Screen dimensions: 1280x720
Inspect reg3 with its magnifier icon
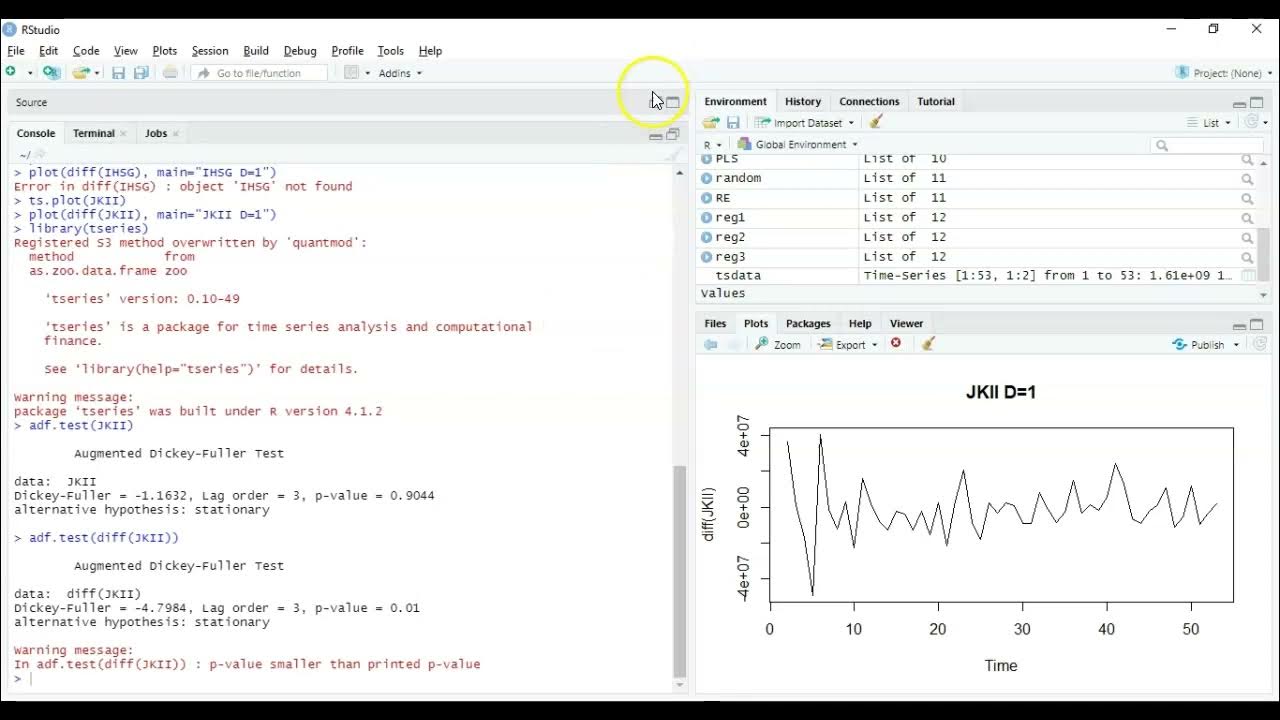[1247, 257]
